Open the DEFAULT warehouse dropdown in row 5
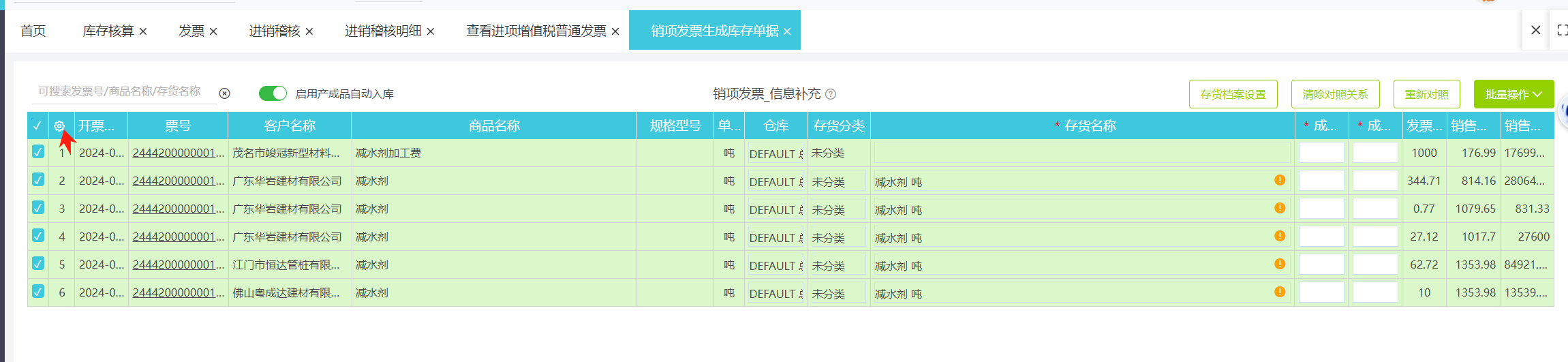 775,265
